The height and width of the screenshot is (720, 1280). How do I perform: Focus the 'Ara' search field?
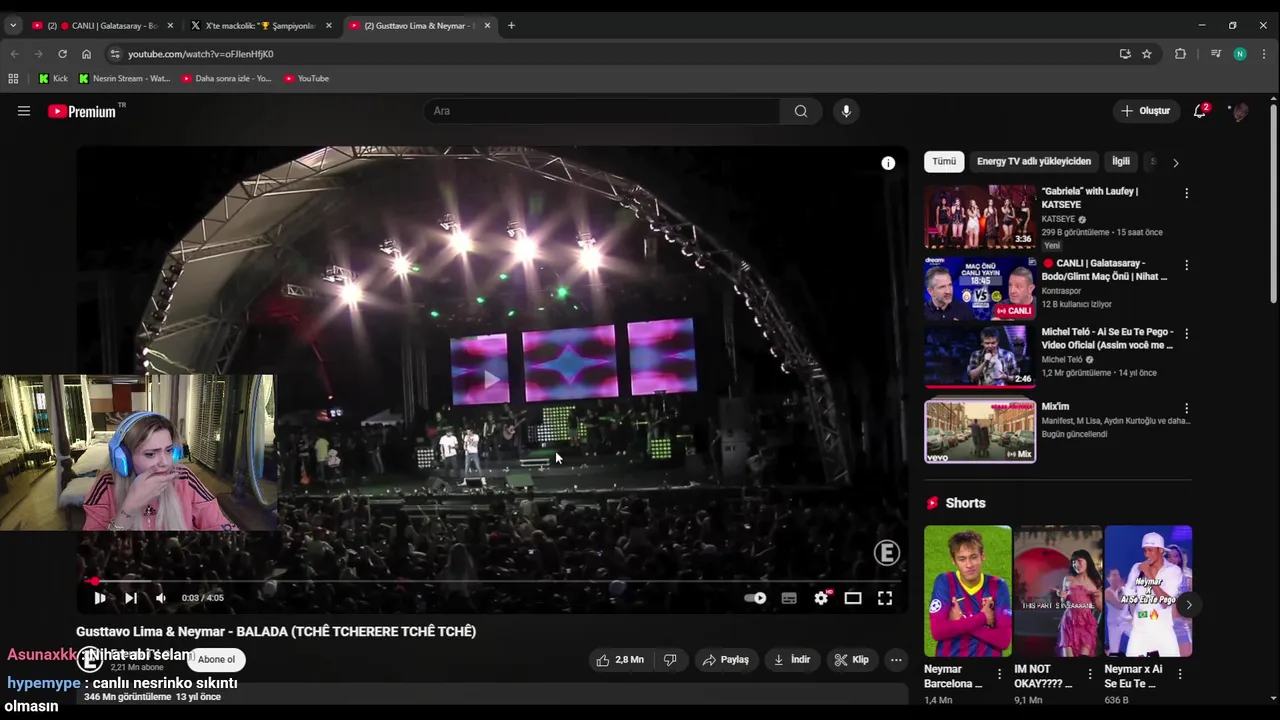(601, 111)
